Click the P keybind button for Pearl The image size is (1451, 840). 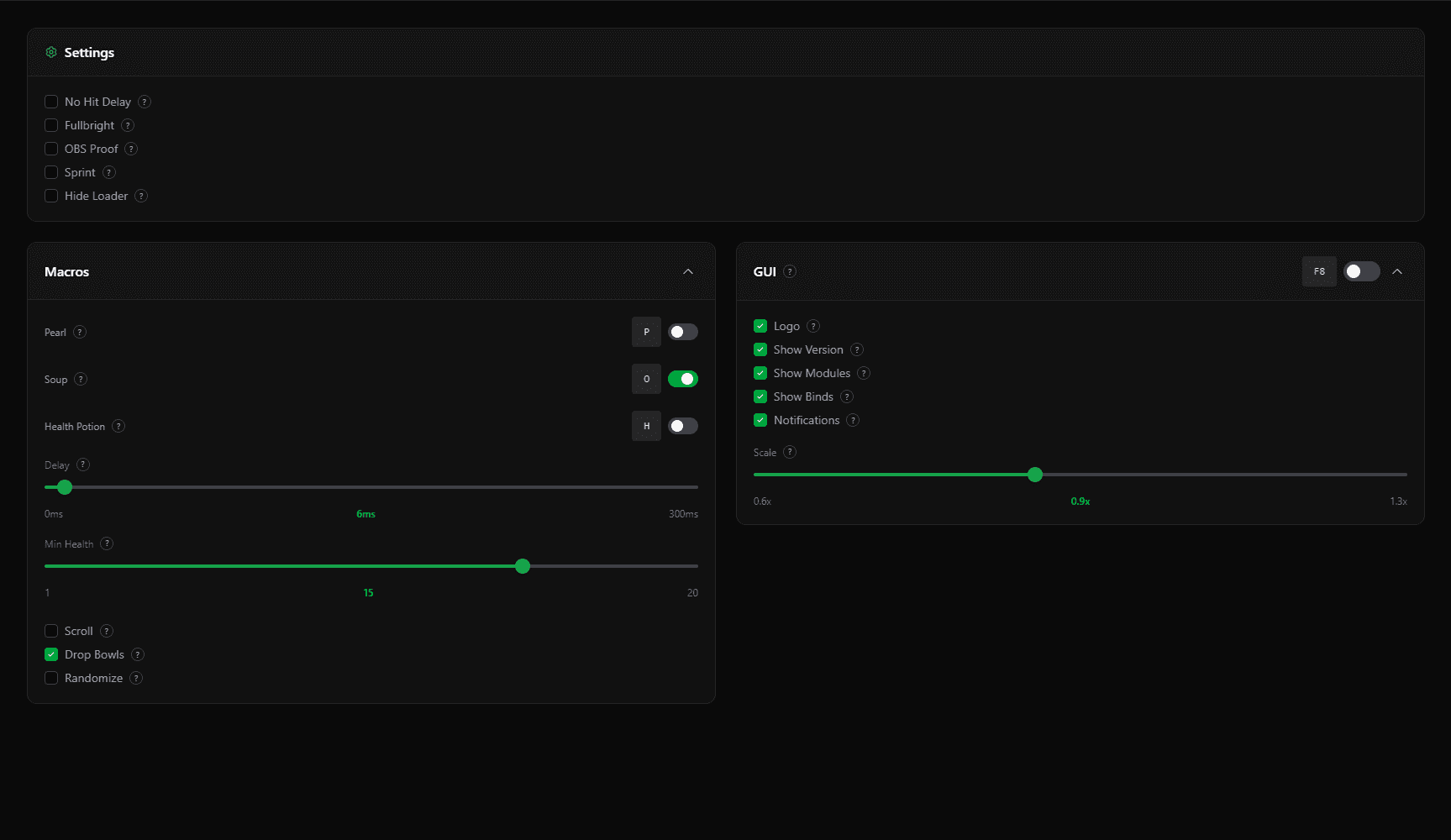pyautogui.click(x=646, y=332)
